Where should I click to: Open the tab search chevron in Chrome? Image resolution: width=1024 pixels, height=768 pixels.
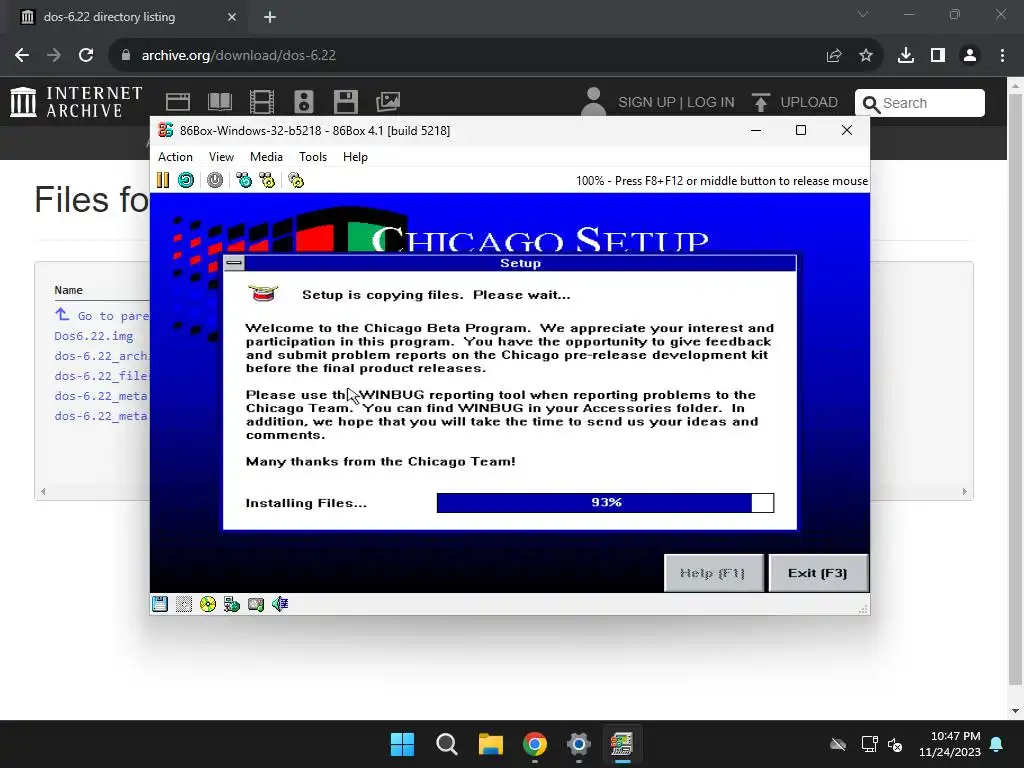[863, 14]
